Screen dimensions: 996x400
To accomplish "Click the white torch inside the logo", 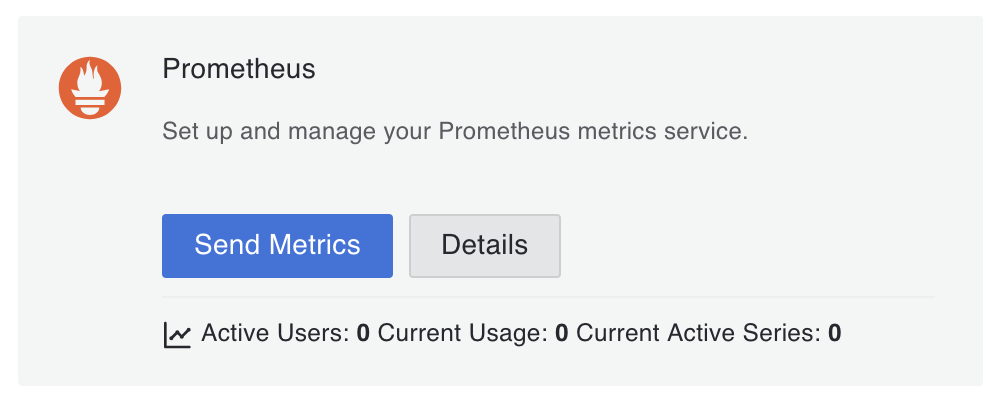I will (x=90, y=88).
